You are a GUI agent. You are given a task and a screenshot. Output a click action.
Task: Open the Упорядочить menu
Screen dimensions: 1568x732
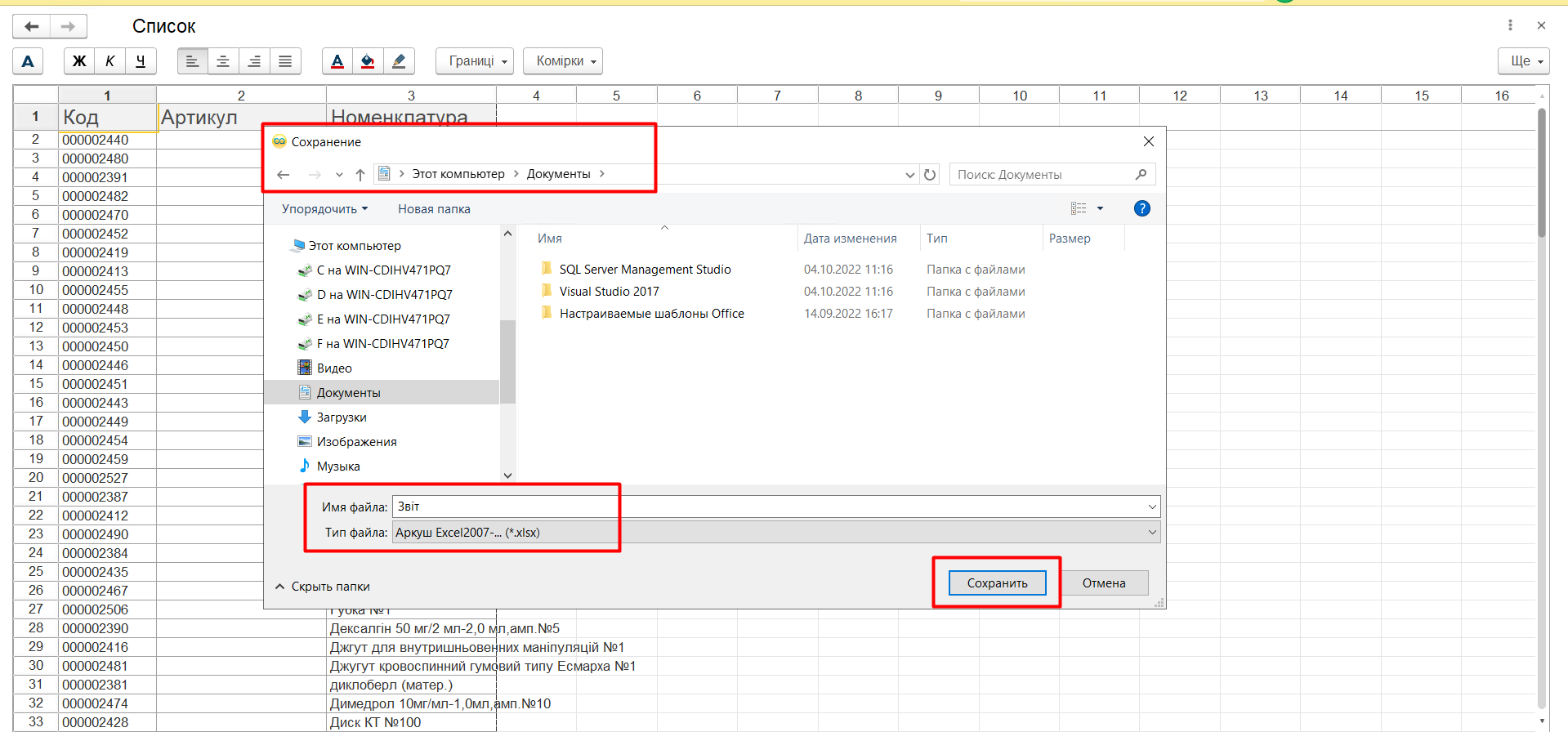pos(324,209)
